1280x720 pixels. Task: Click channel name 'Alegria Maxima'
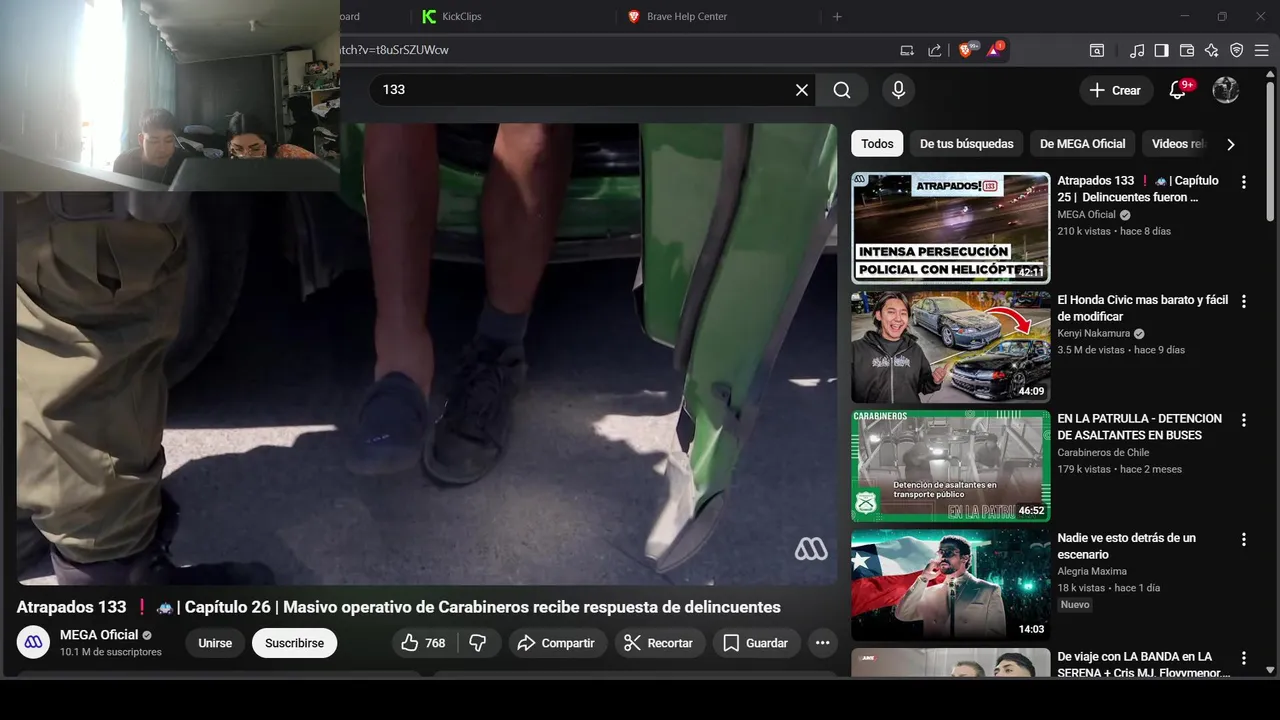(x=1092, y=572)
